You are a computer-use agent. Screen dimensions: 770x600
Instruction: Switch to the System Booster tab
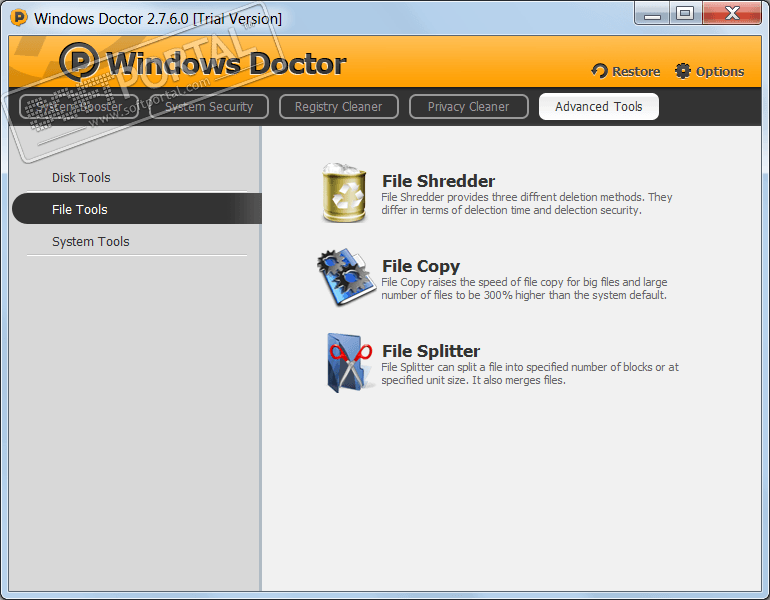tap(79, 107)
